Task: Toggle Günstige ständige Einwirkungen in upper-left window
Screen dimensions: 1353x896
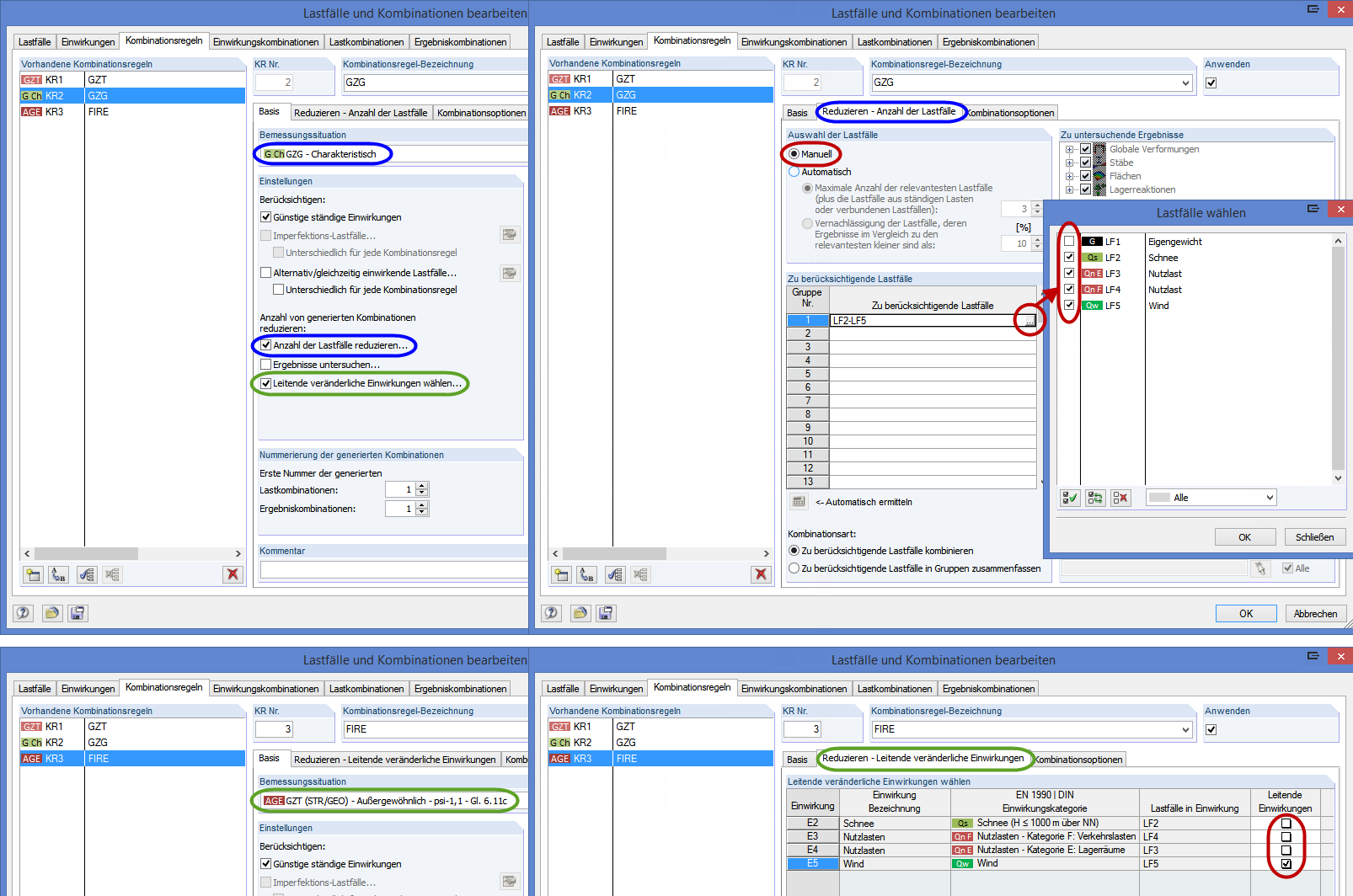Action: tap(266, 217)
